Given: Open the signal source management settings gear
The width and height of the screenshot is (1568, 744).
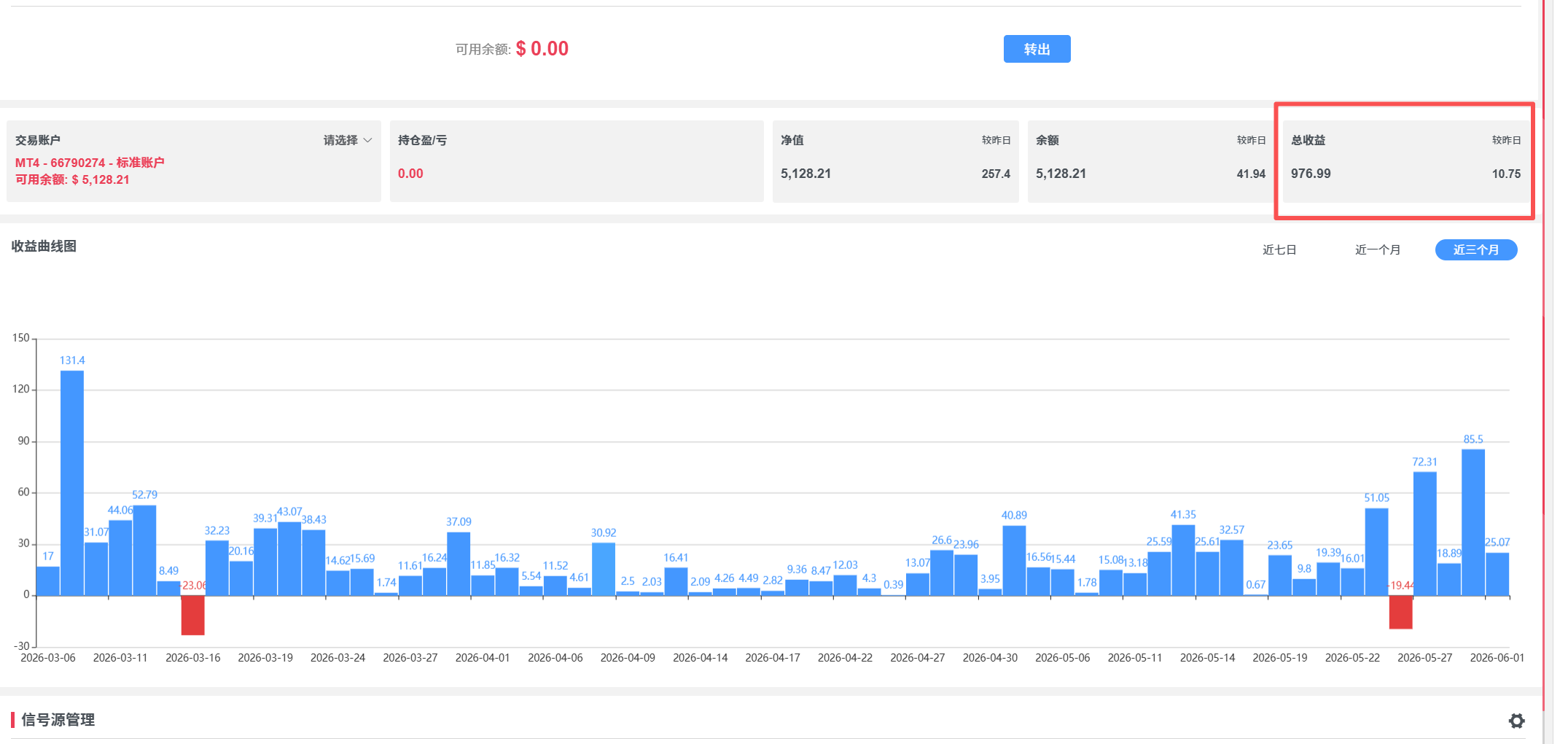Looking at the screenshot, I should (1516, 721).
